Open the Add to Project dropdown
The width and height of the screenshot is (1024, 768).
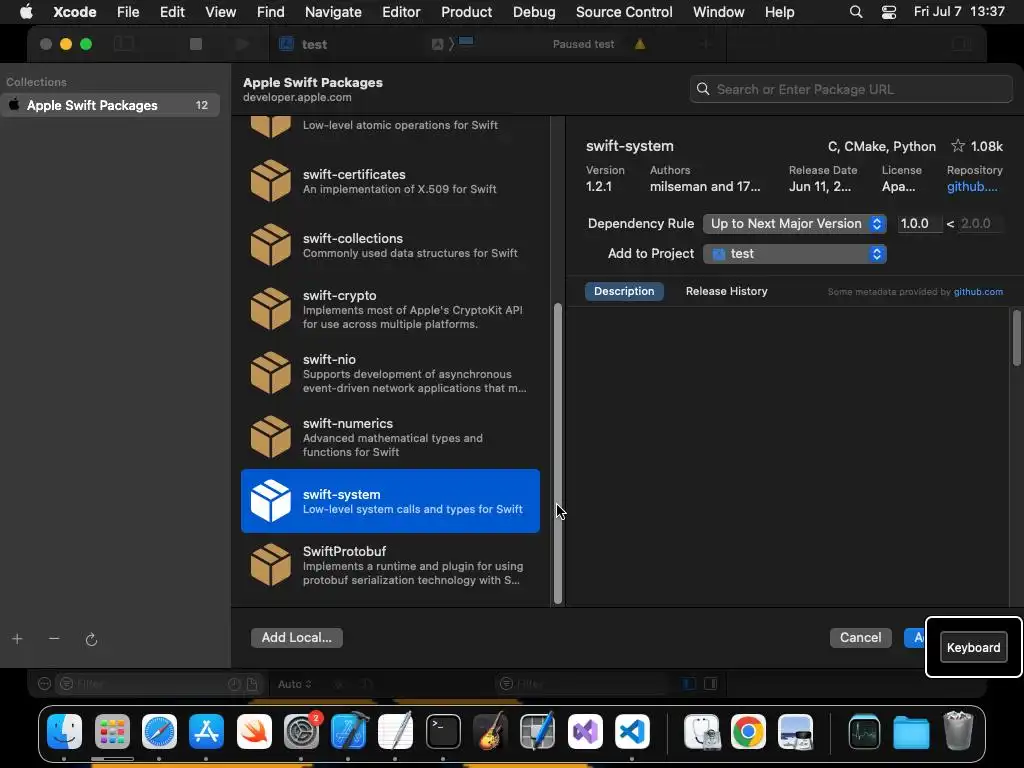[794, 253]
